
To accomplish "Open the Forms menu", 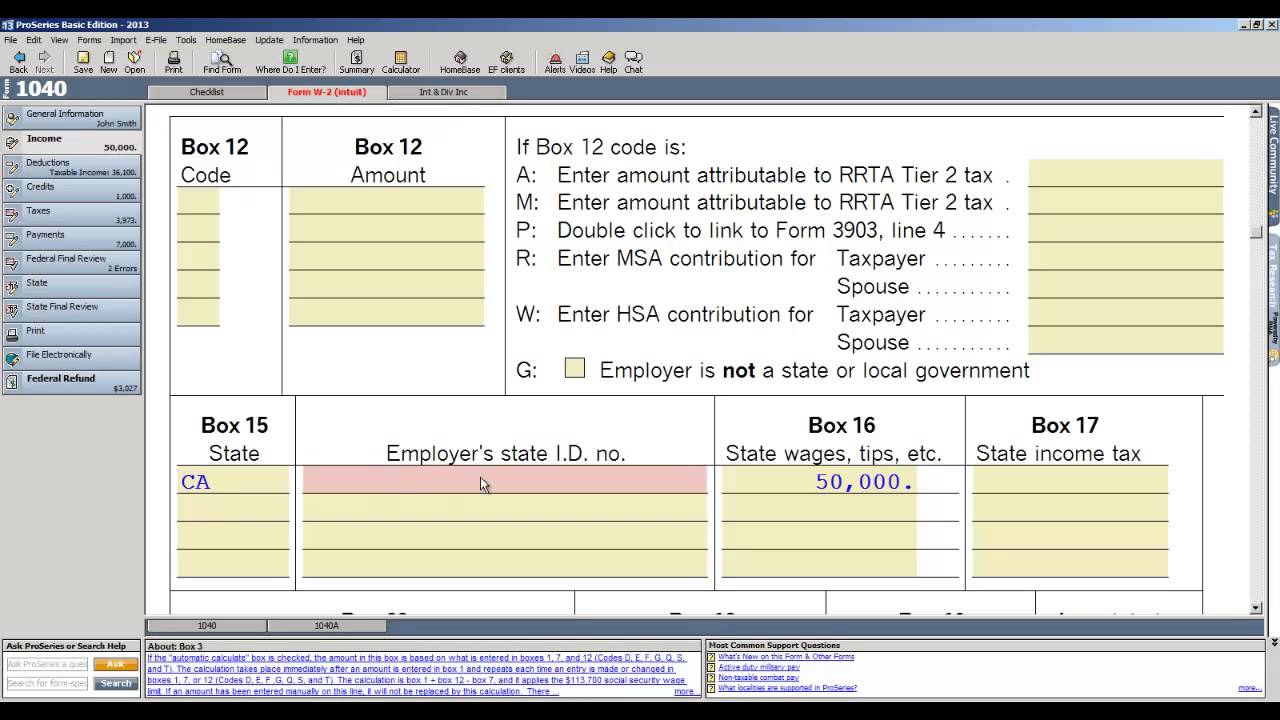I will (89, 40).
